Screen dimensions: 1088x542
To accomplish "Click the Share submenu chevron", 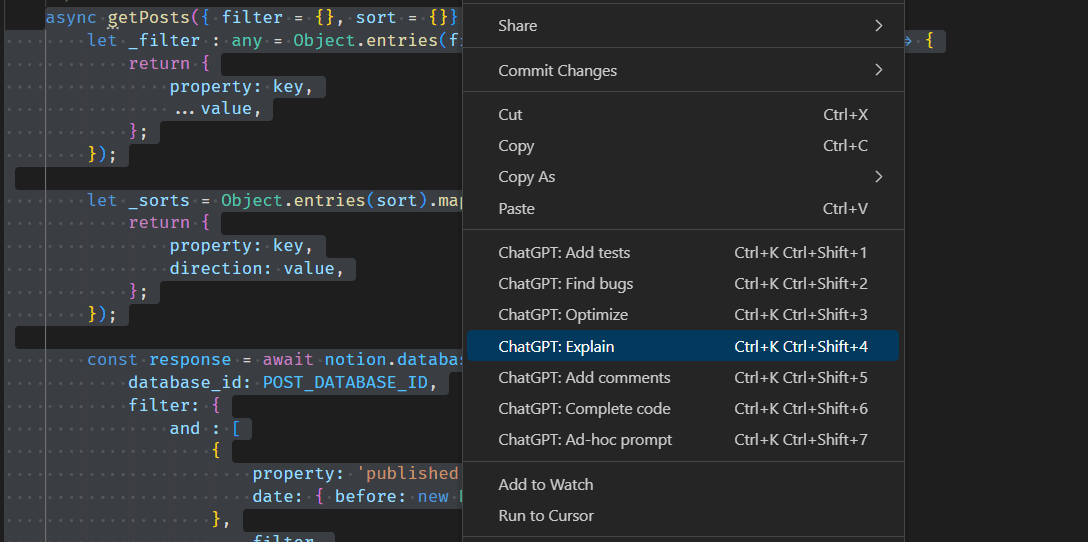I will point(878,26).
